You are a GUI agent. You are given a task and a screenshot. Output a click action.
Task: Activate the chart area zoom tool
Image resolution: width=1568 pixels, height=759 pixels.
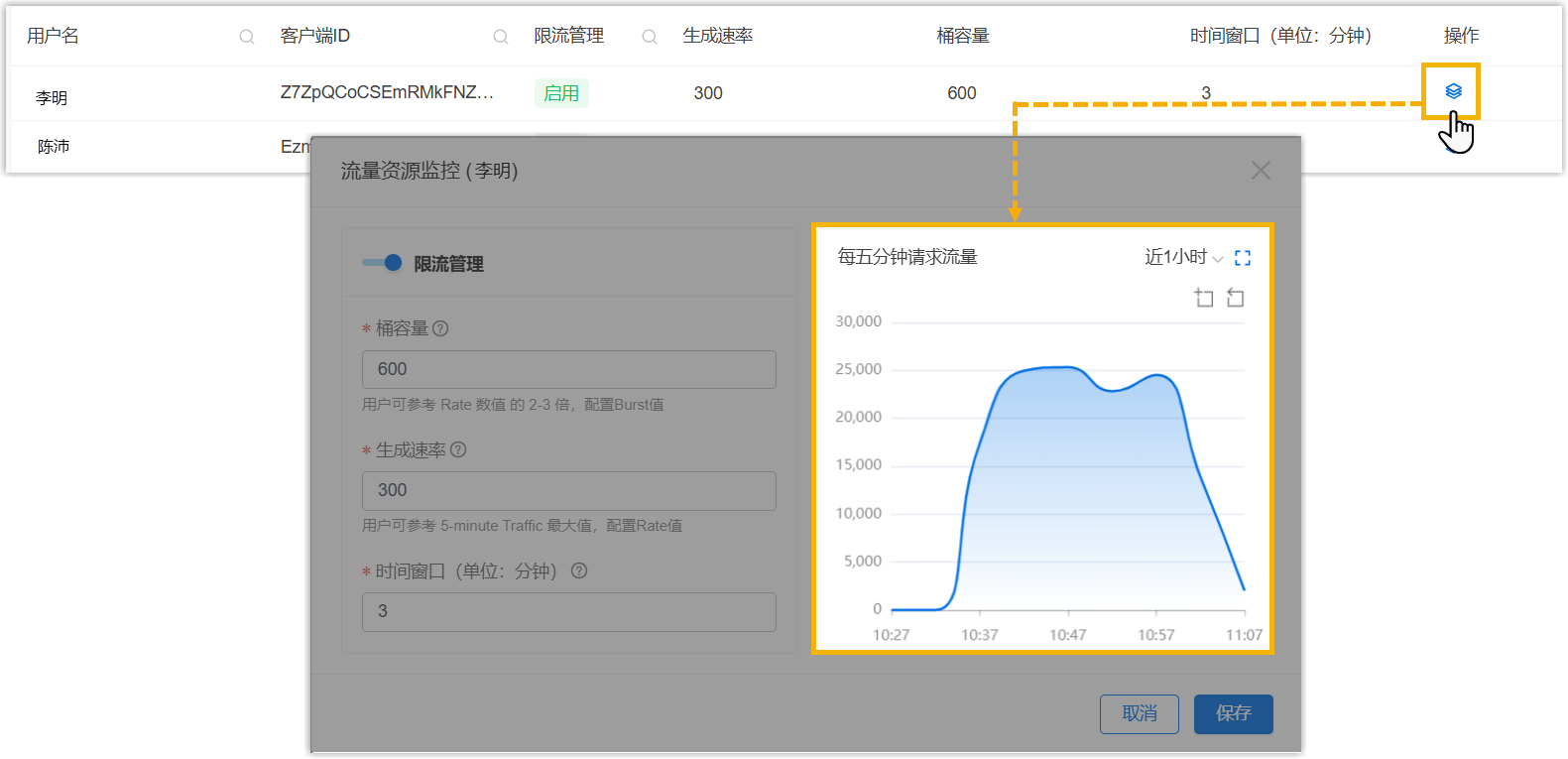pos(1204,298)
